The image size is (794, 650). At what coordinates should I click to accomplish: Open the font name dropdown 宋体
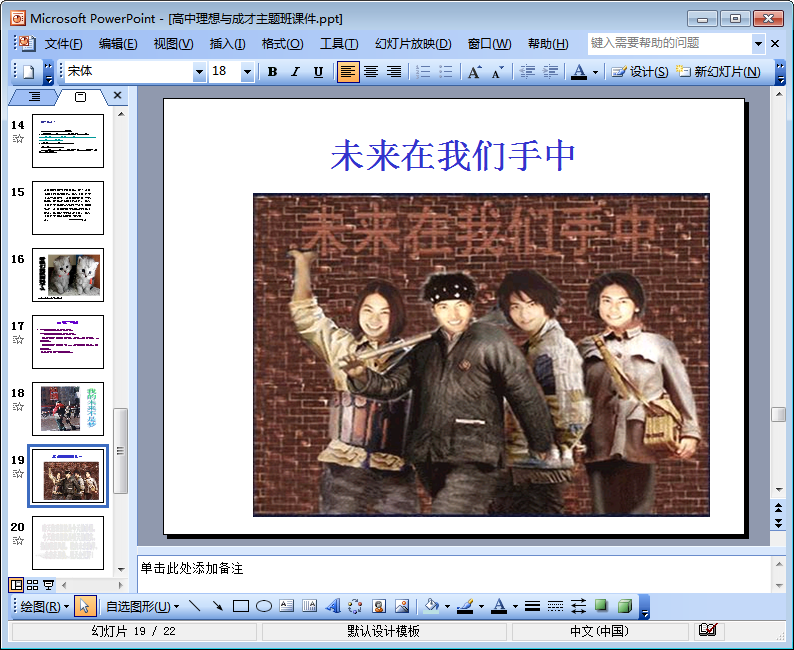click(x=200, y=72)
